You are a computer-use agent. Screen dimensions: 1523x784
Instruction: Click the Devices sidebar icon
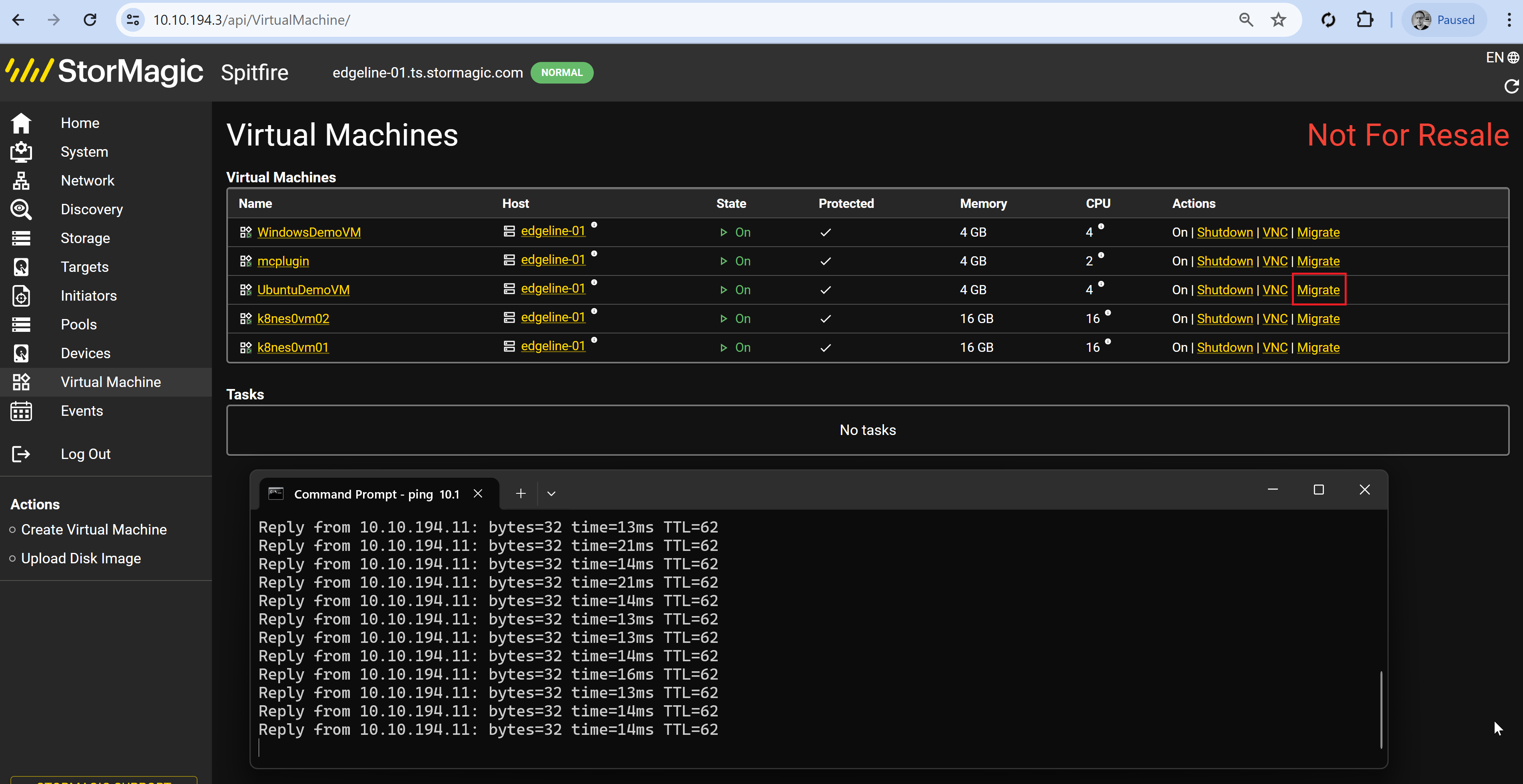point(21,353)
